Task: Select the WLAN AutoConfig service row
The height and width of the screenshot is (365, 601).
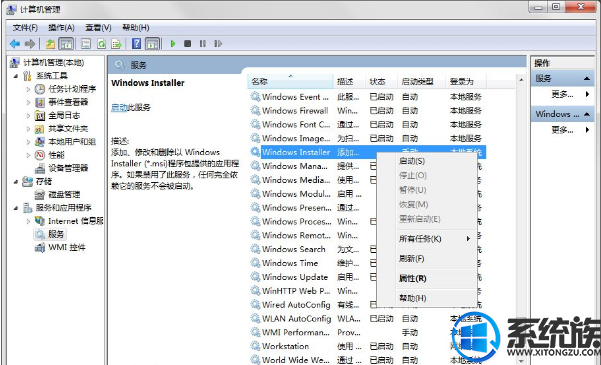Action: coord(367,319)
